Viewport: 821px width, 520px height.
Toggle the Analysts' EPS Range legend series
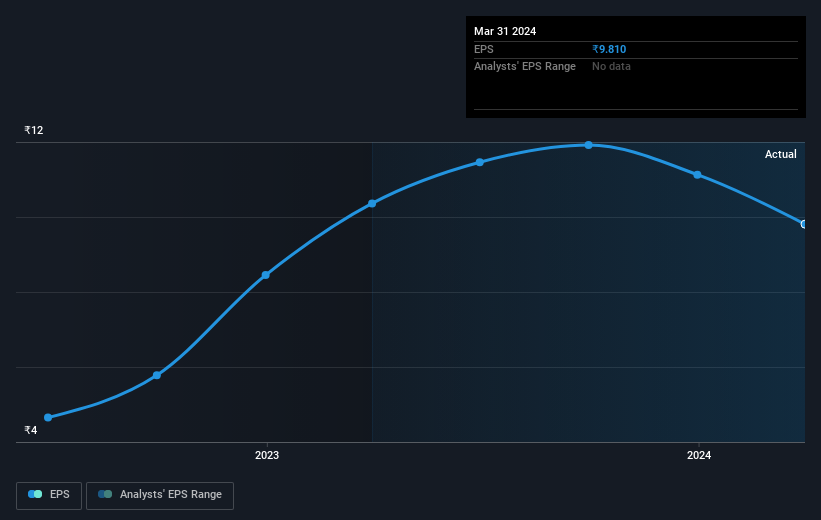pyautogui.click(x=160, y=495)
